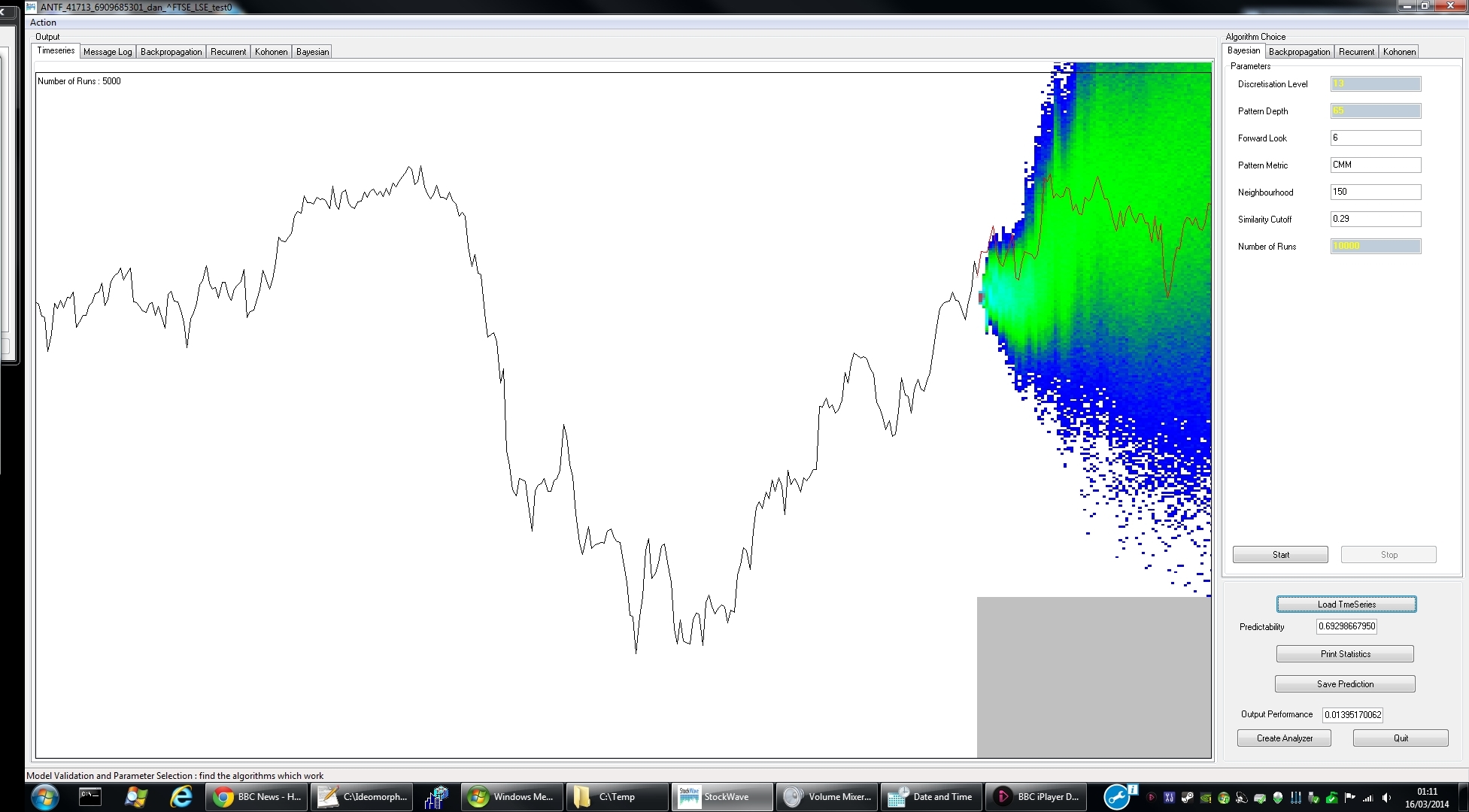1469x812 pixels.
Task: Launch Internet Explorer from the taskbar
Action: [181, 797]
